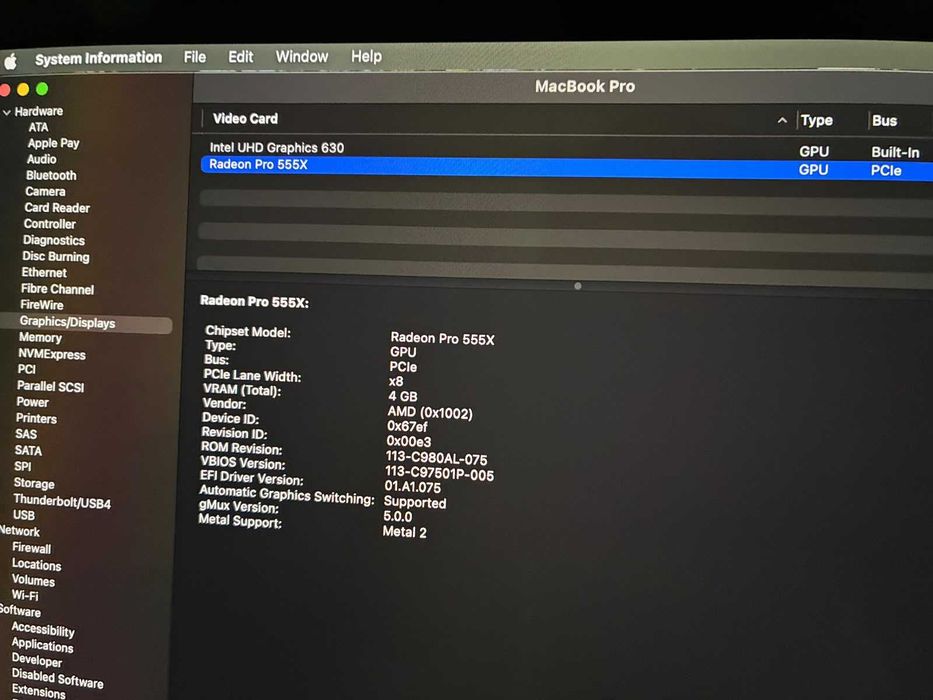Click the pane divider handle dot

[x=577, y=286]
